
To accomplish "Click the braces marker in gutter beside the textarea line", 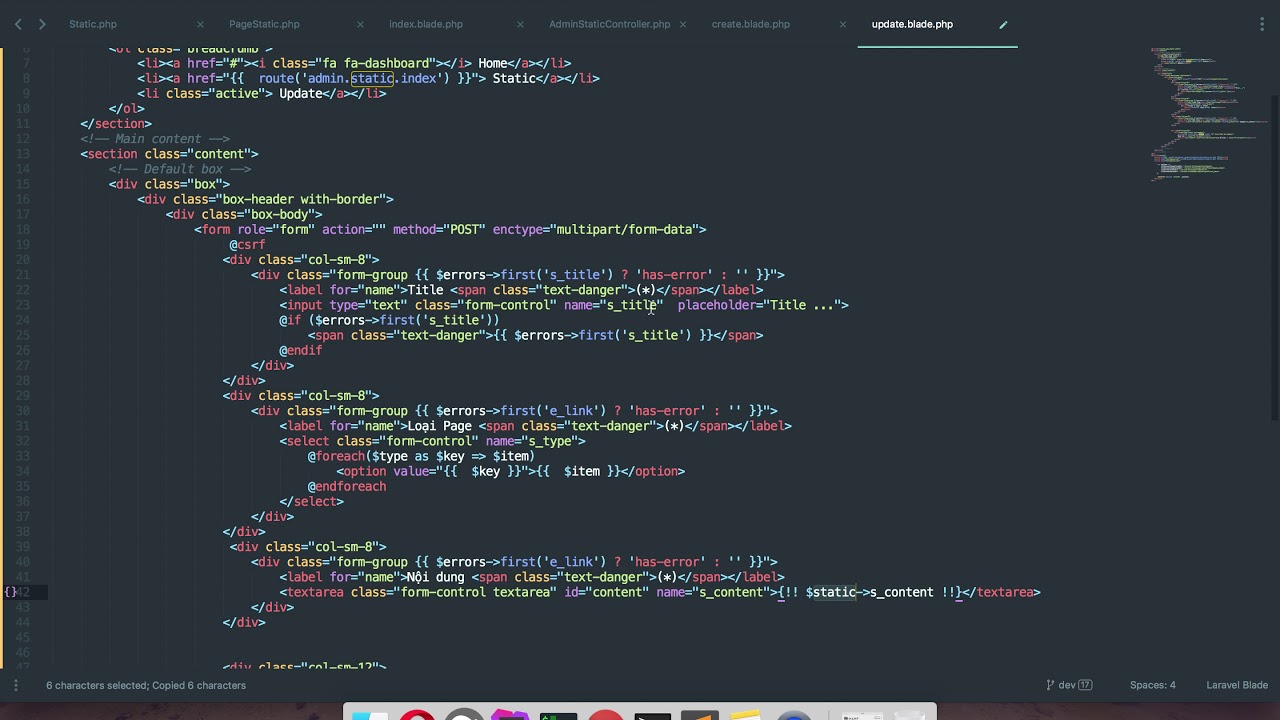I will (10, 592).
